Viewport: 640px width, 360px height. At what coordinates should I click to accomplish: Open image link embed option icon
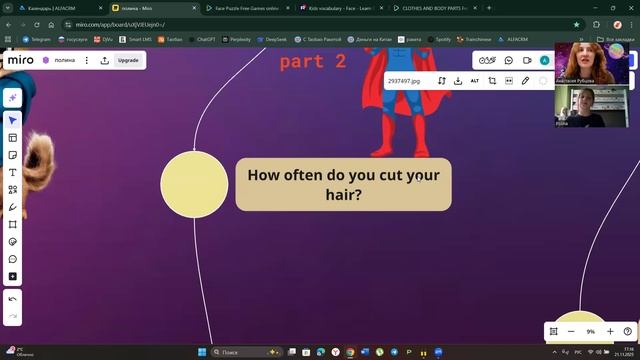(x=509, y=81)
